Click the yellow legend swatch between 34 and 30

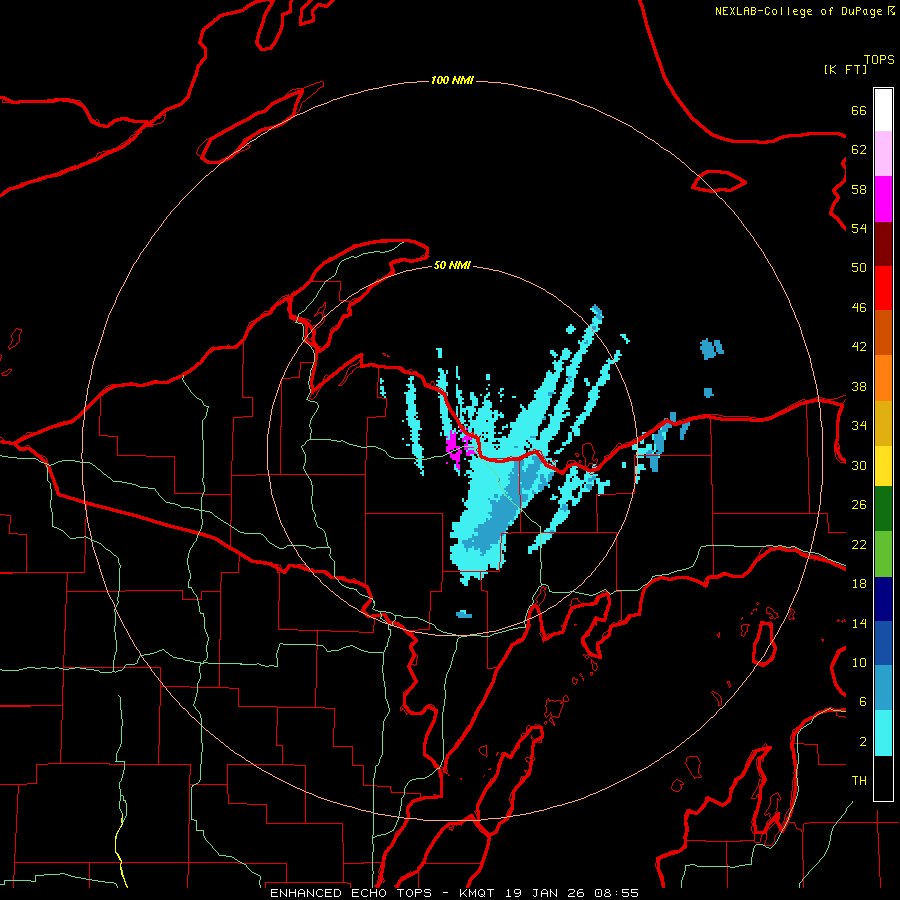click(x=883, y=466)
